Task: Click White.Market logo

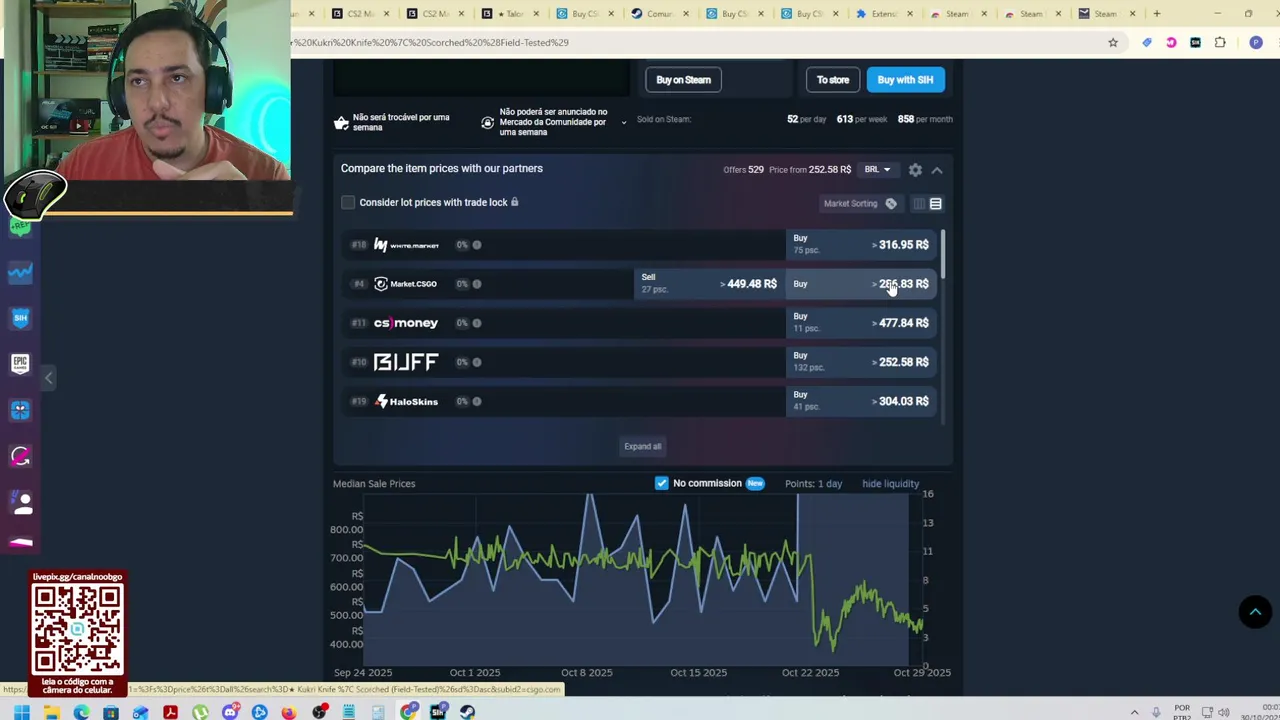Action: 406,245
